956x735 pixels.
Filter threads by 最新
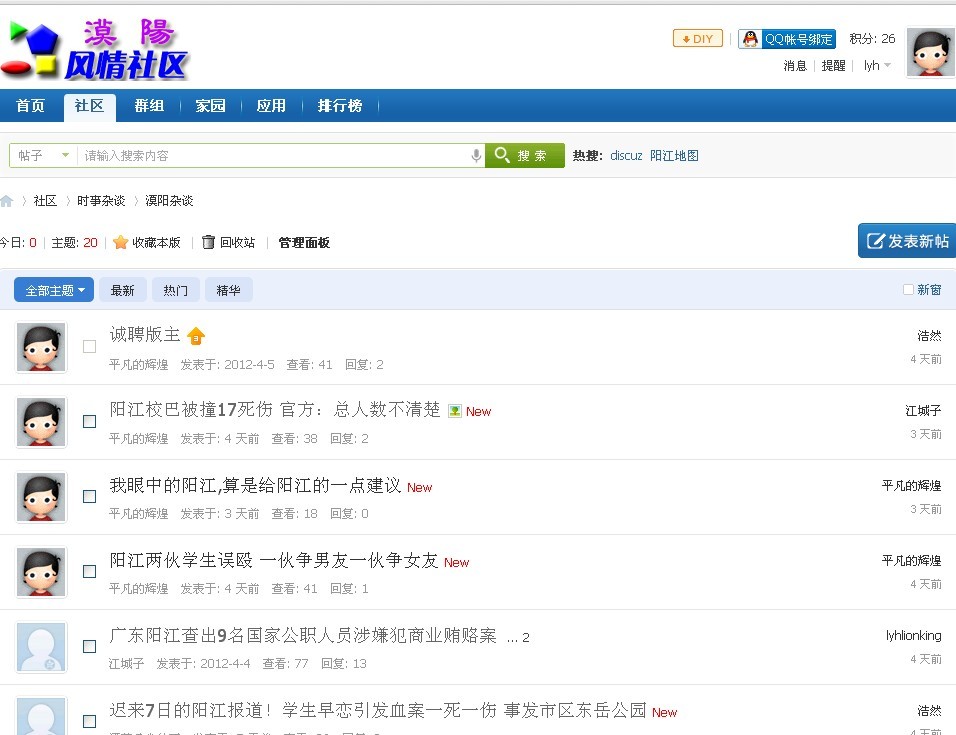[x=123, y=290]
